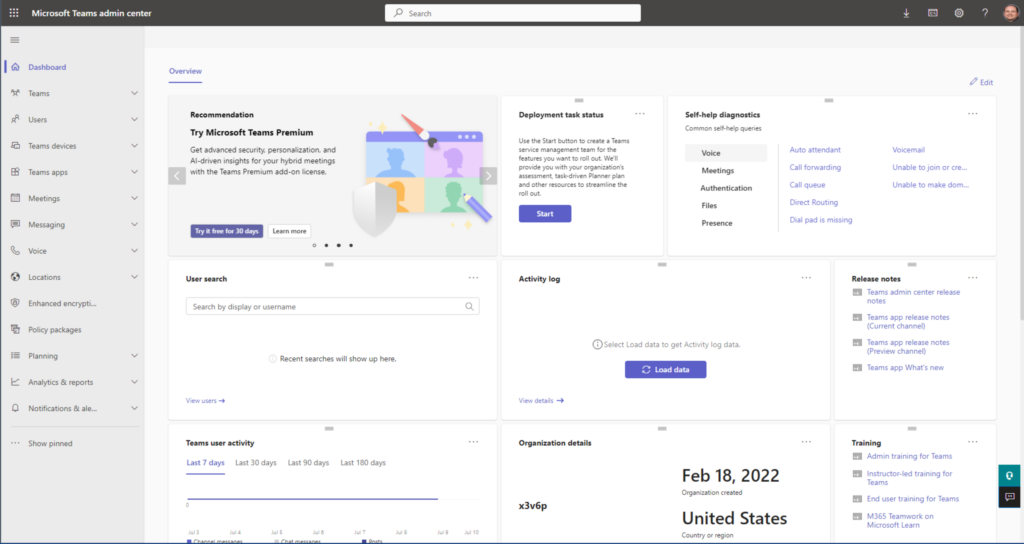The image size is (1024, 544).
Task: Open the settings gear icon
Action: point(959,13)
